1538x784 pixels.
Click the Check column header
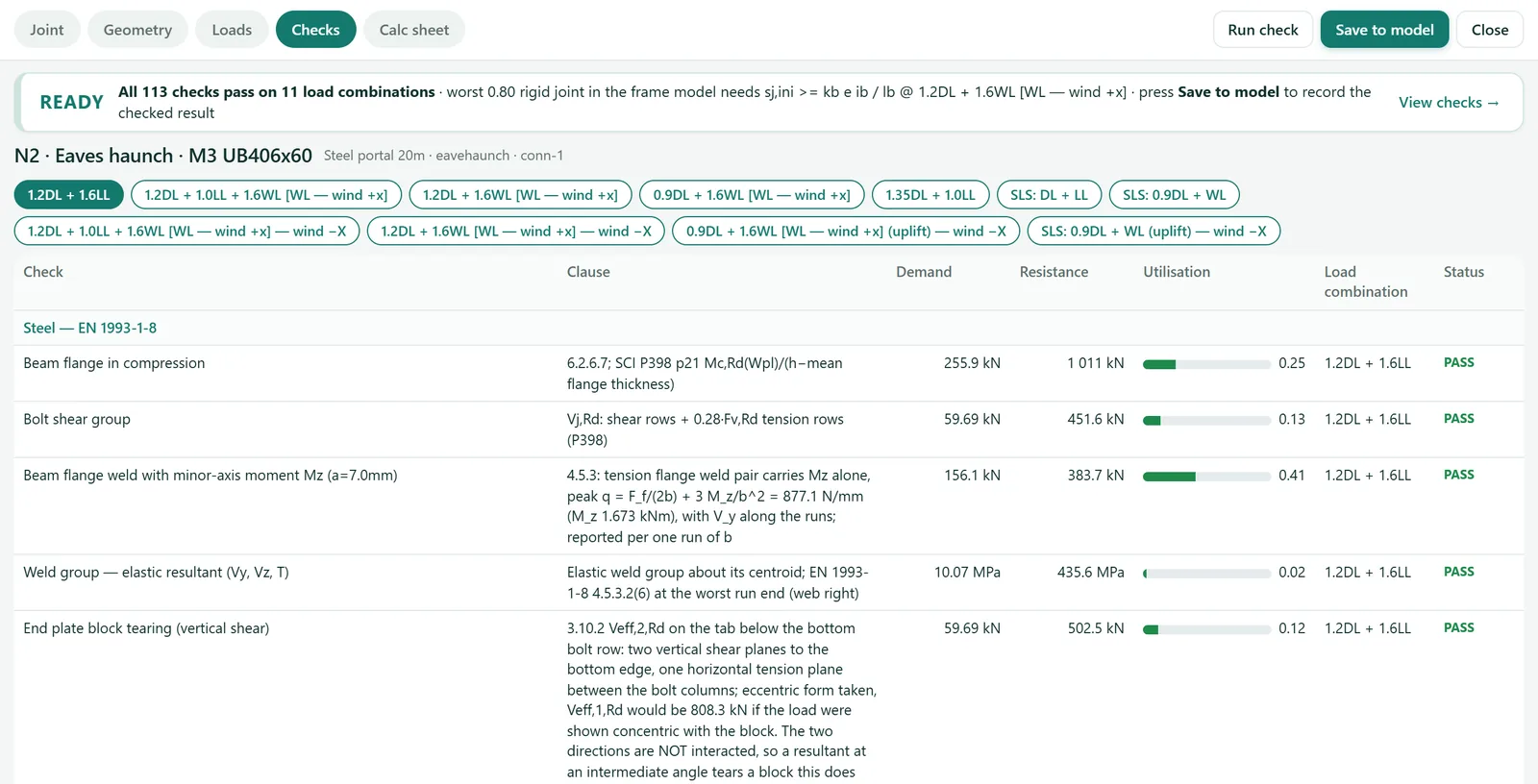click(43, 272)
